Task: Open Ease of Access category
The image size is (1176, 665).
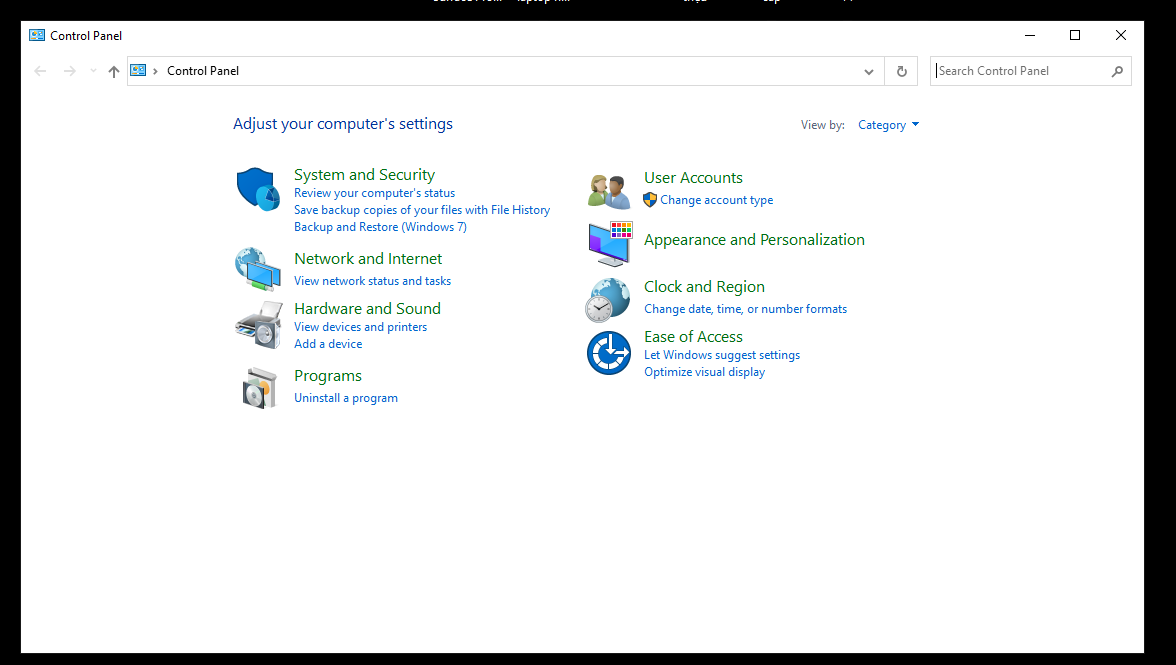Action: point(693,337)
